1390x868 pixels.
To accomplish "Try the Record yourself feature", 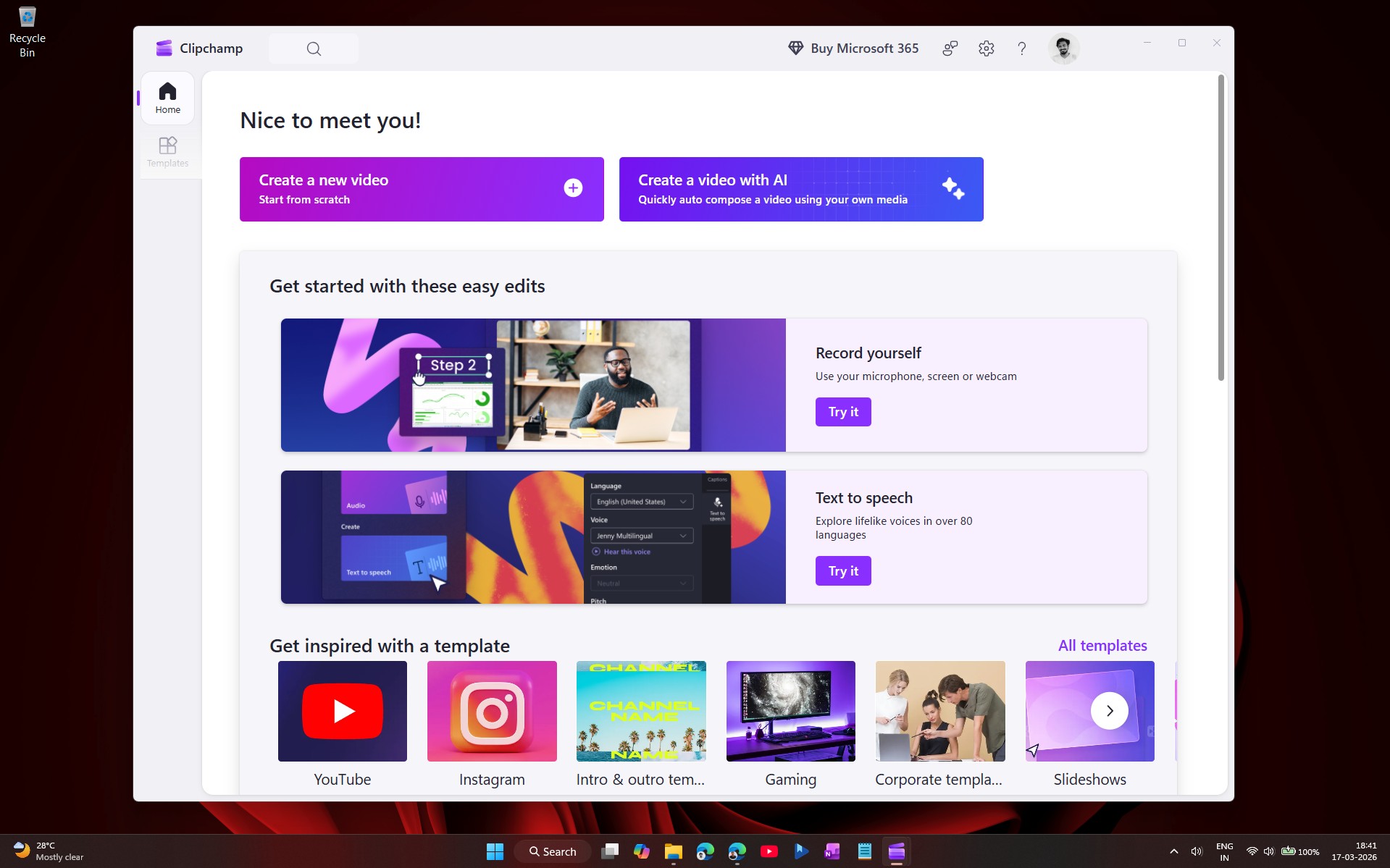I will [842, 411].
